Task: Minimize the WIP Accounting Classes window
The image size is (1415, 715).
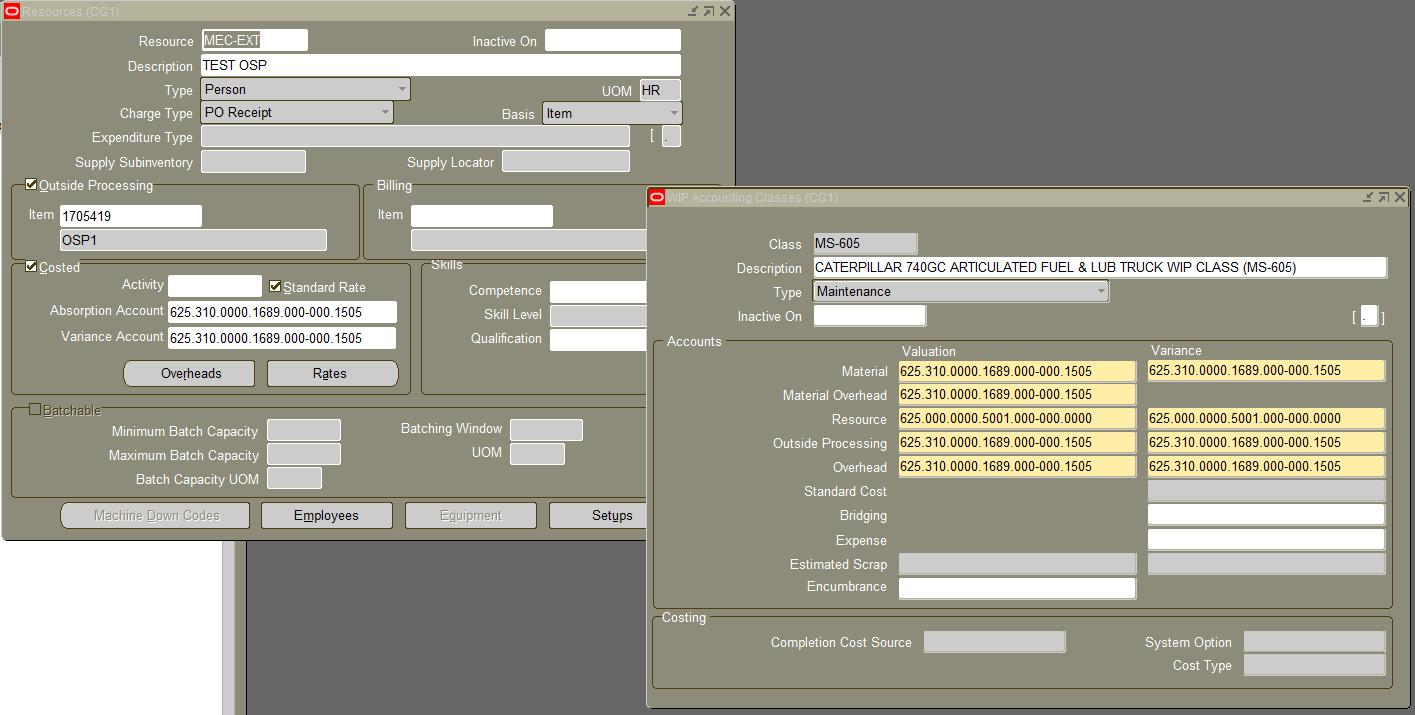Action: coord(1368,198)
